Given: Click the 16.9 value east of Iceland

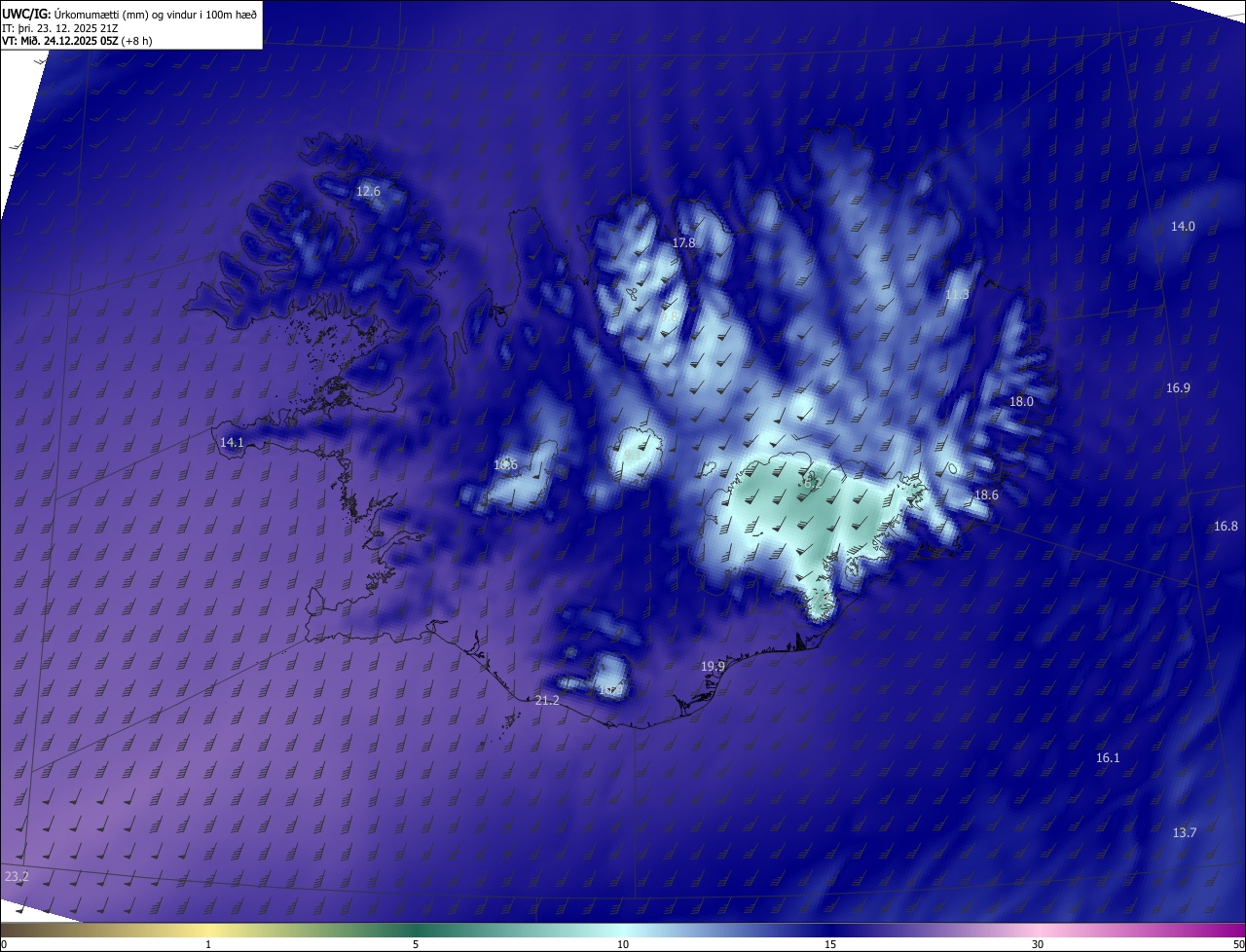Looking at the screenshot, I should click(1178, 388).
